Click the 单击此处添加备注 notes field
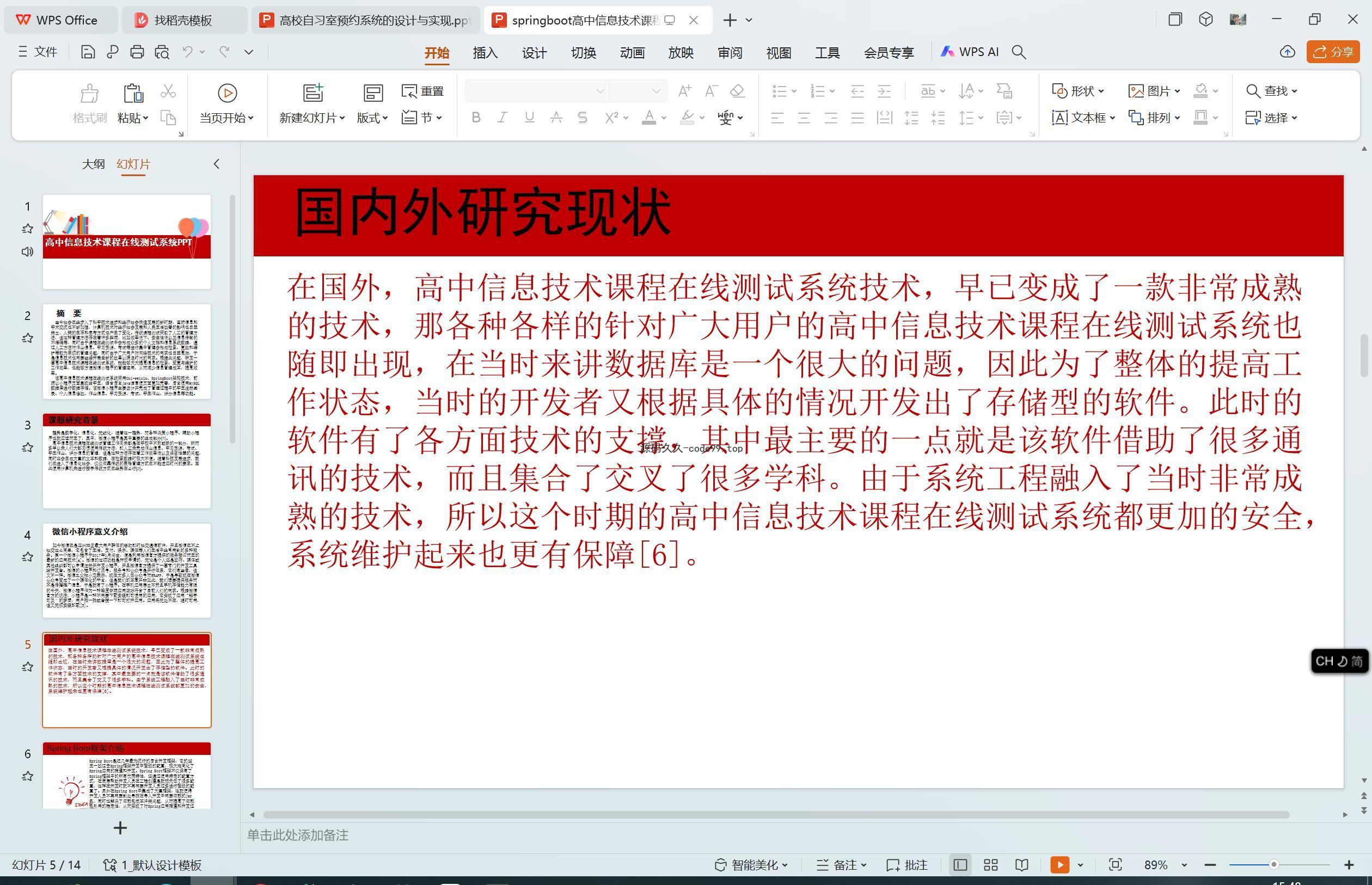Screen dimensions: 1372x885 (298, 835)
